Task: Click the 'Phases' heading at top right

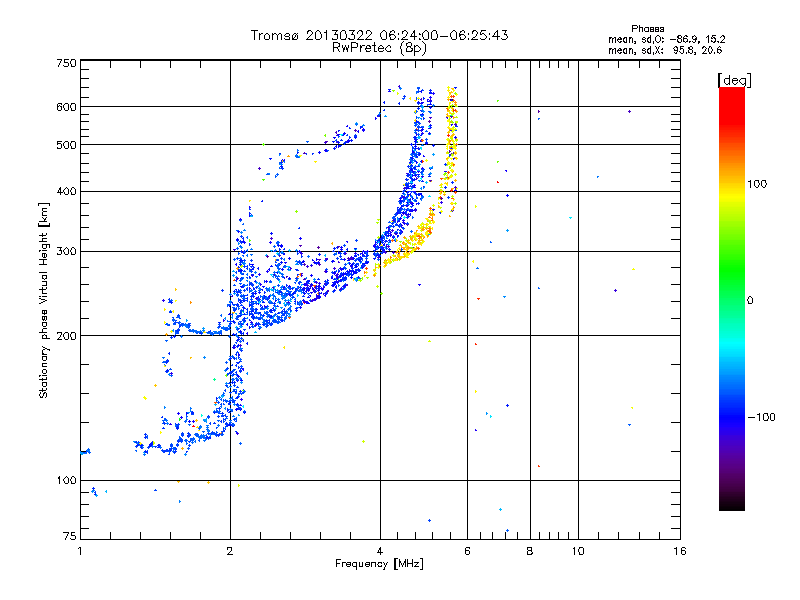Action: coord(647,29)
